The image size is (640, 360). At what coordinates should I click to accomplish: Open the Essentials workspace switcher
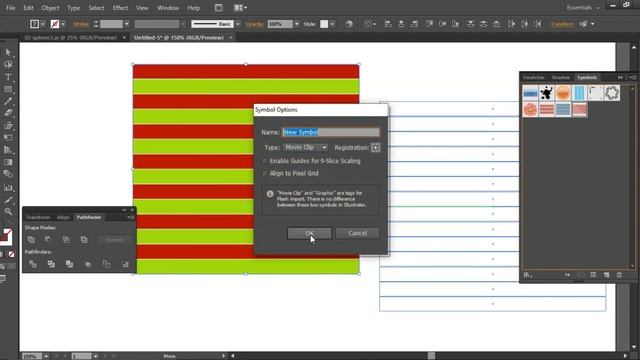(582, 8)
